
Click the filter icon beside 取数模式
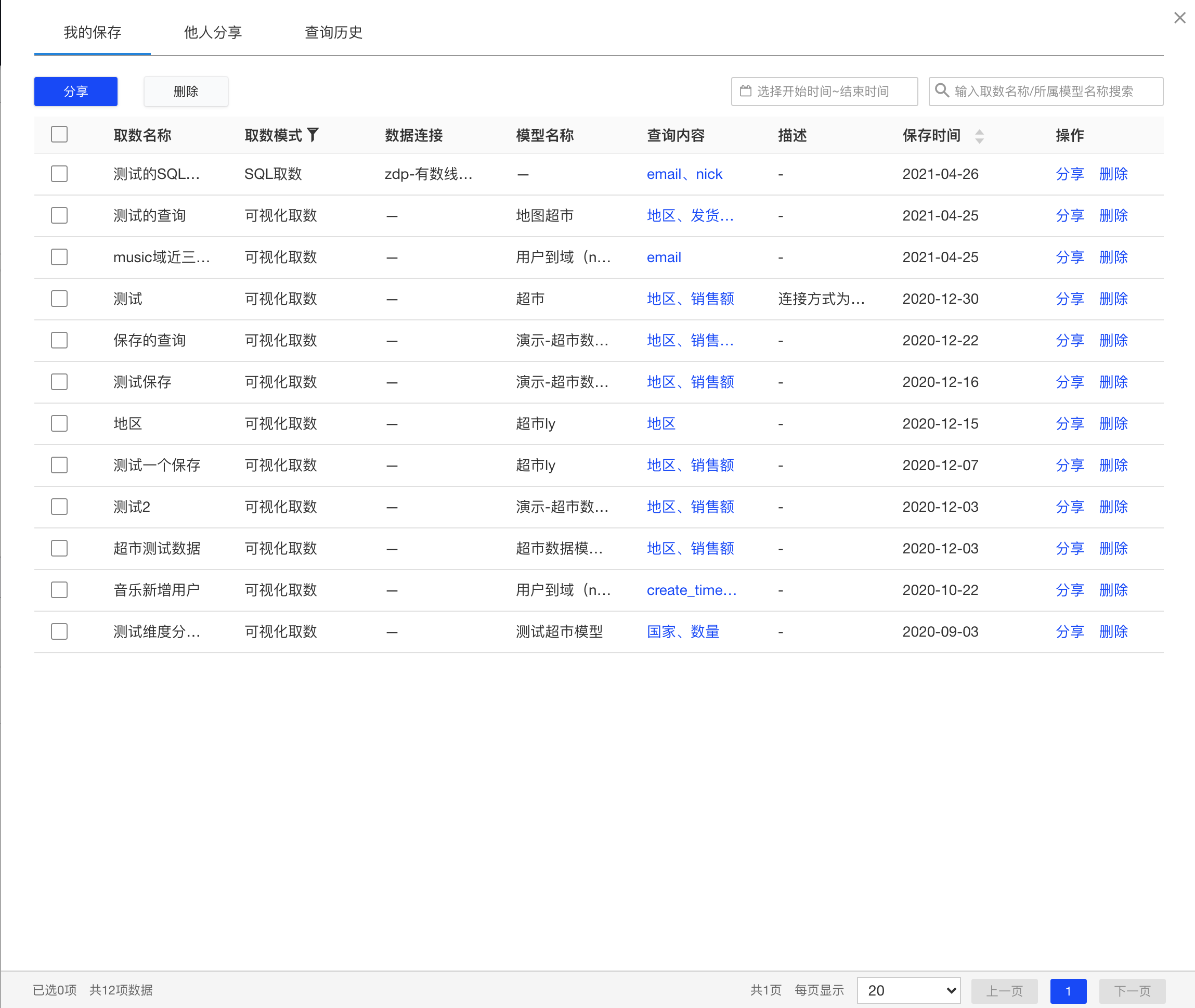[x=313, y=135]
